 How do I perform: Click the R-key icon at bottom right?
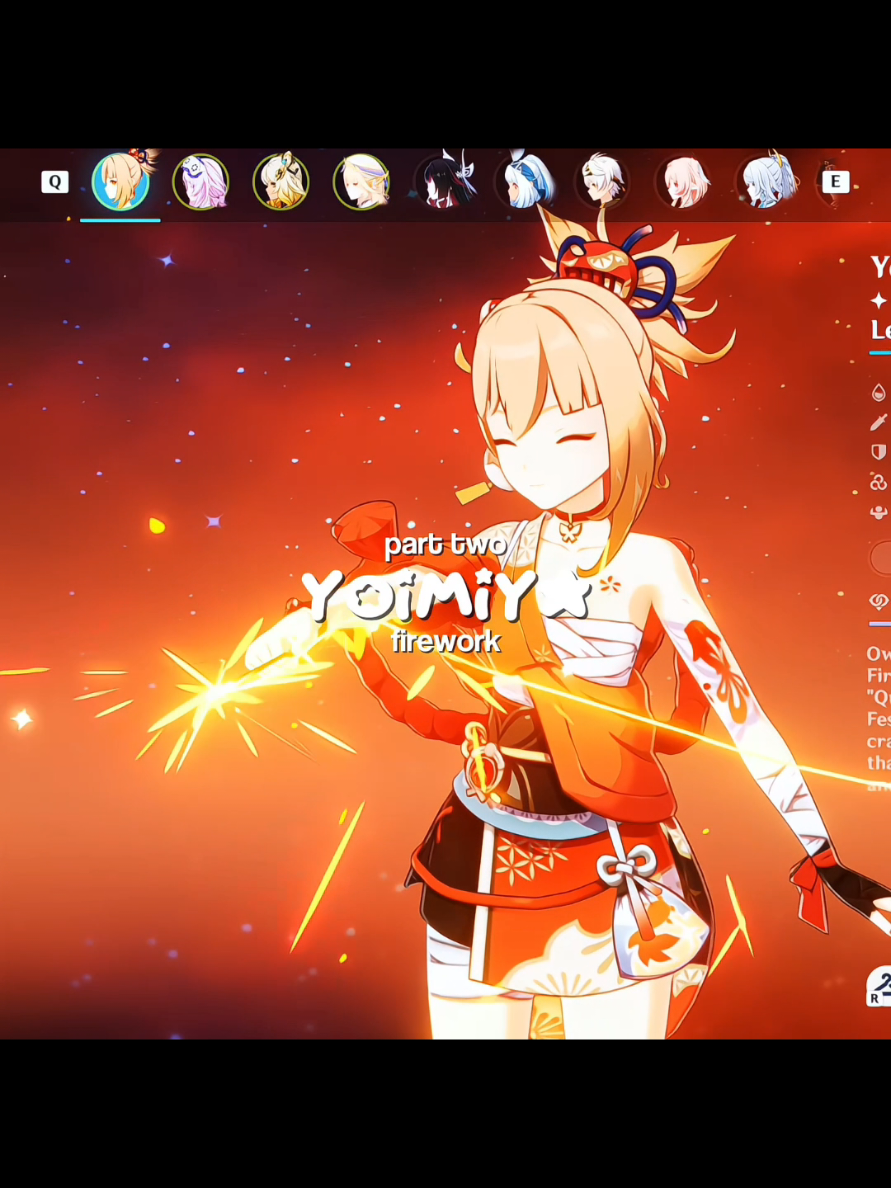tap(878, 987)
